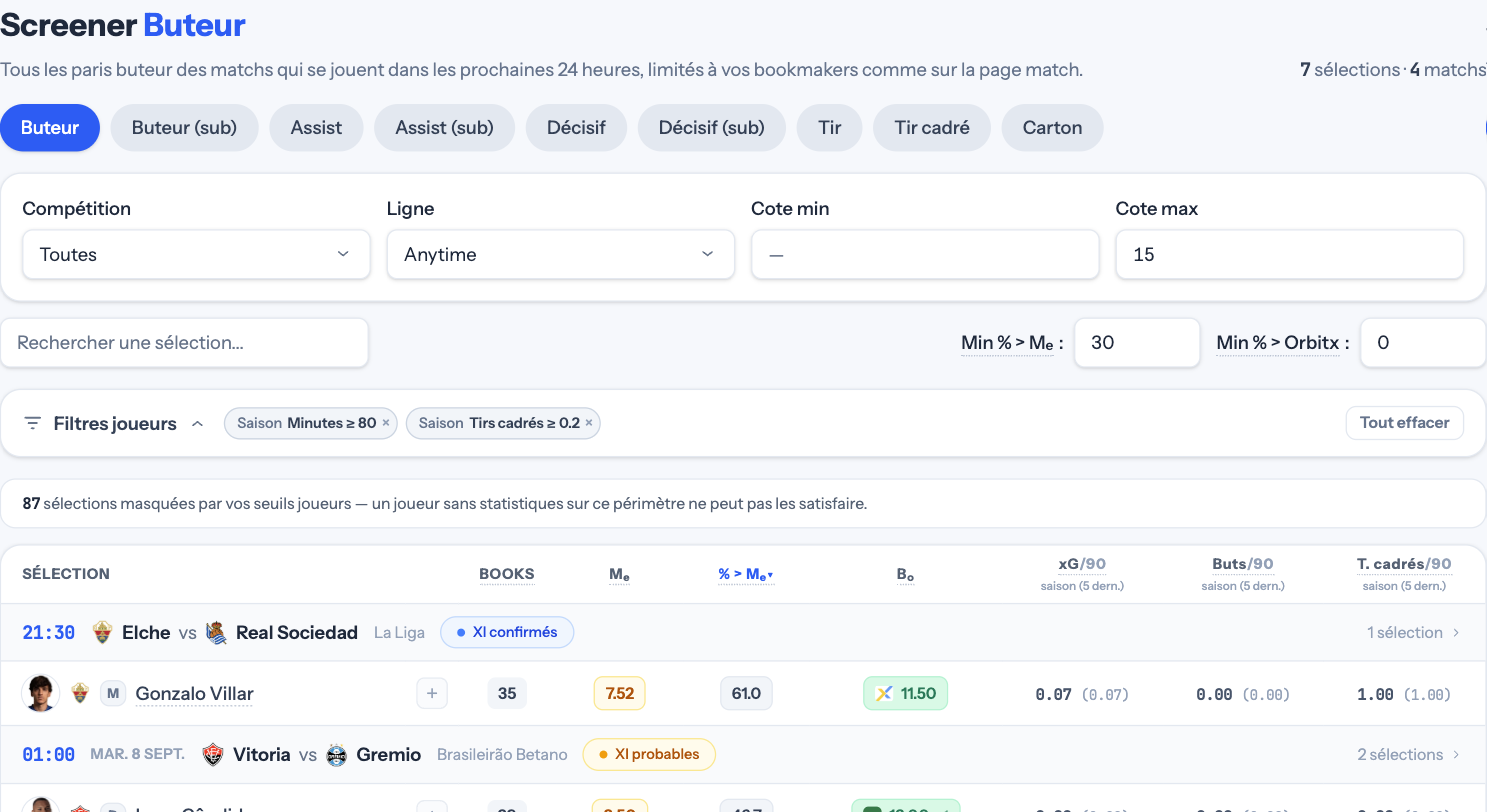This screenshot has height=812, width=1487.
Task: Sort by the BOOKS column header
Action: 507,574
